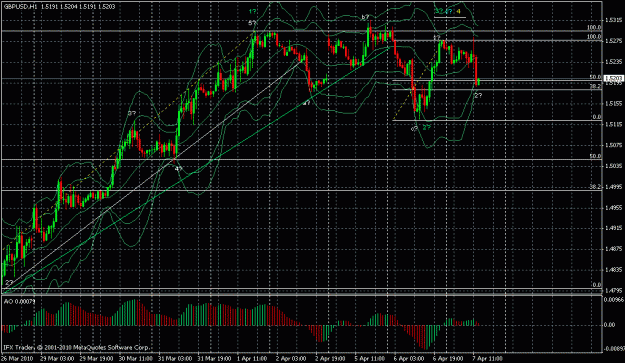Click the 1.4875 price scale label
The image size is (625, 363).
[x=613, y=249]
